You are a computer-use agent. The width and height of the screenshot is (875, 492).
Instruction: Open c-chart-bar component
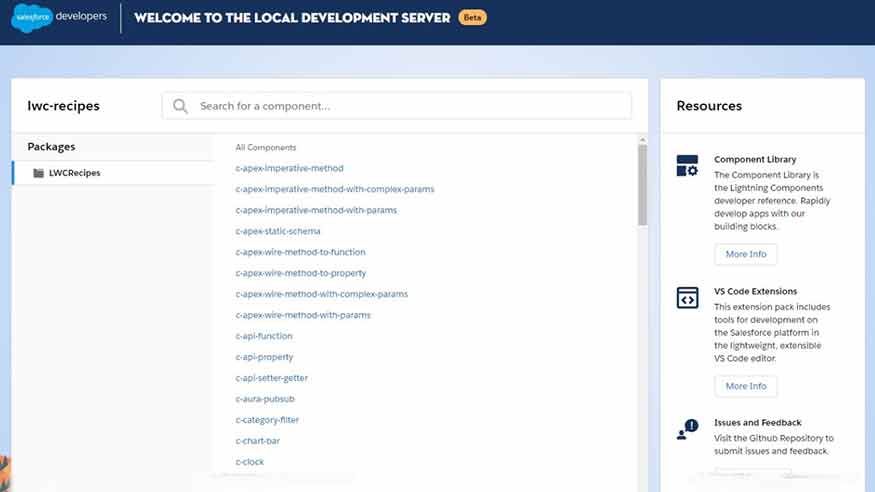click(x=257, y=441)
